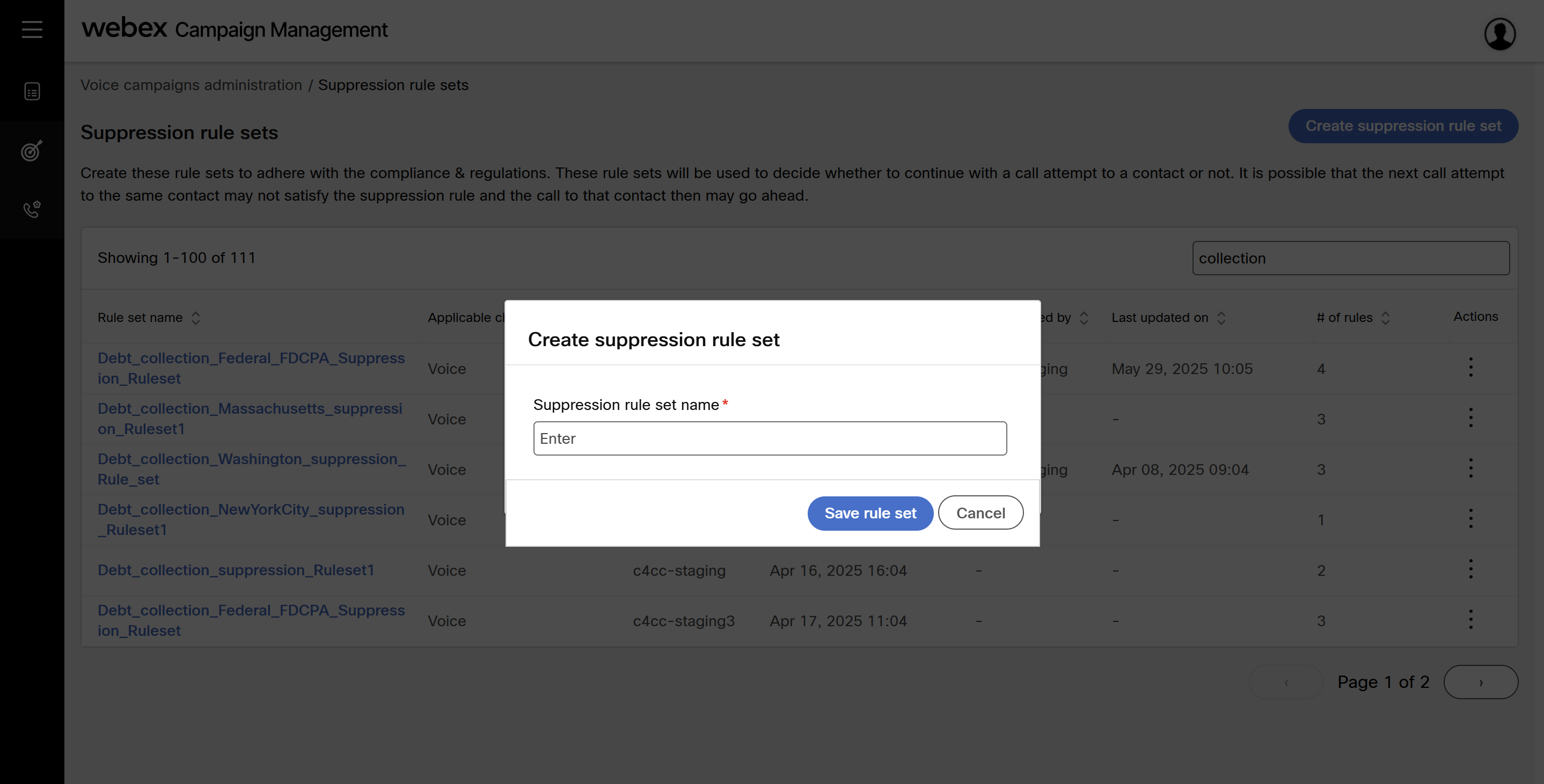
Task: Click the search box containing collection
Action: click(1350, 258)
